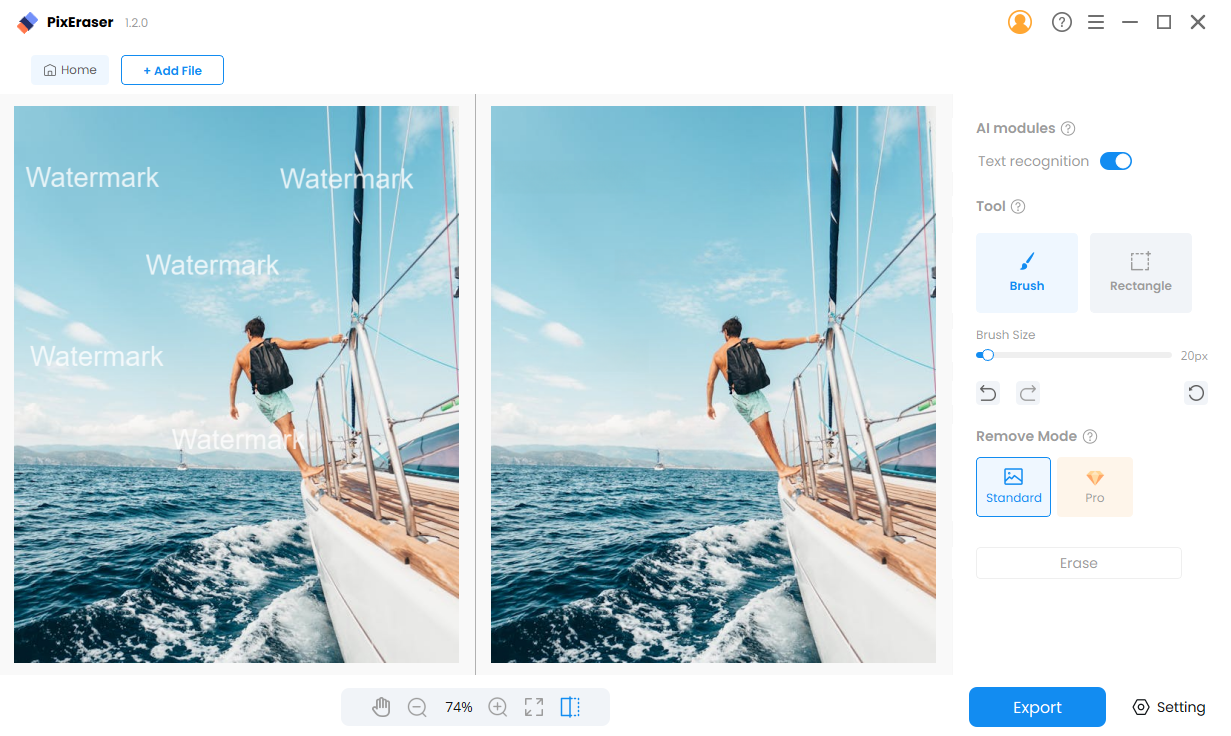
Task: Adjust the Brush Size slider handle
Action: (x=988, y=355)
